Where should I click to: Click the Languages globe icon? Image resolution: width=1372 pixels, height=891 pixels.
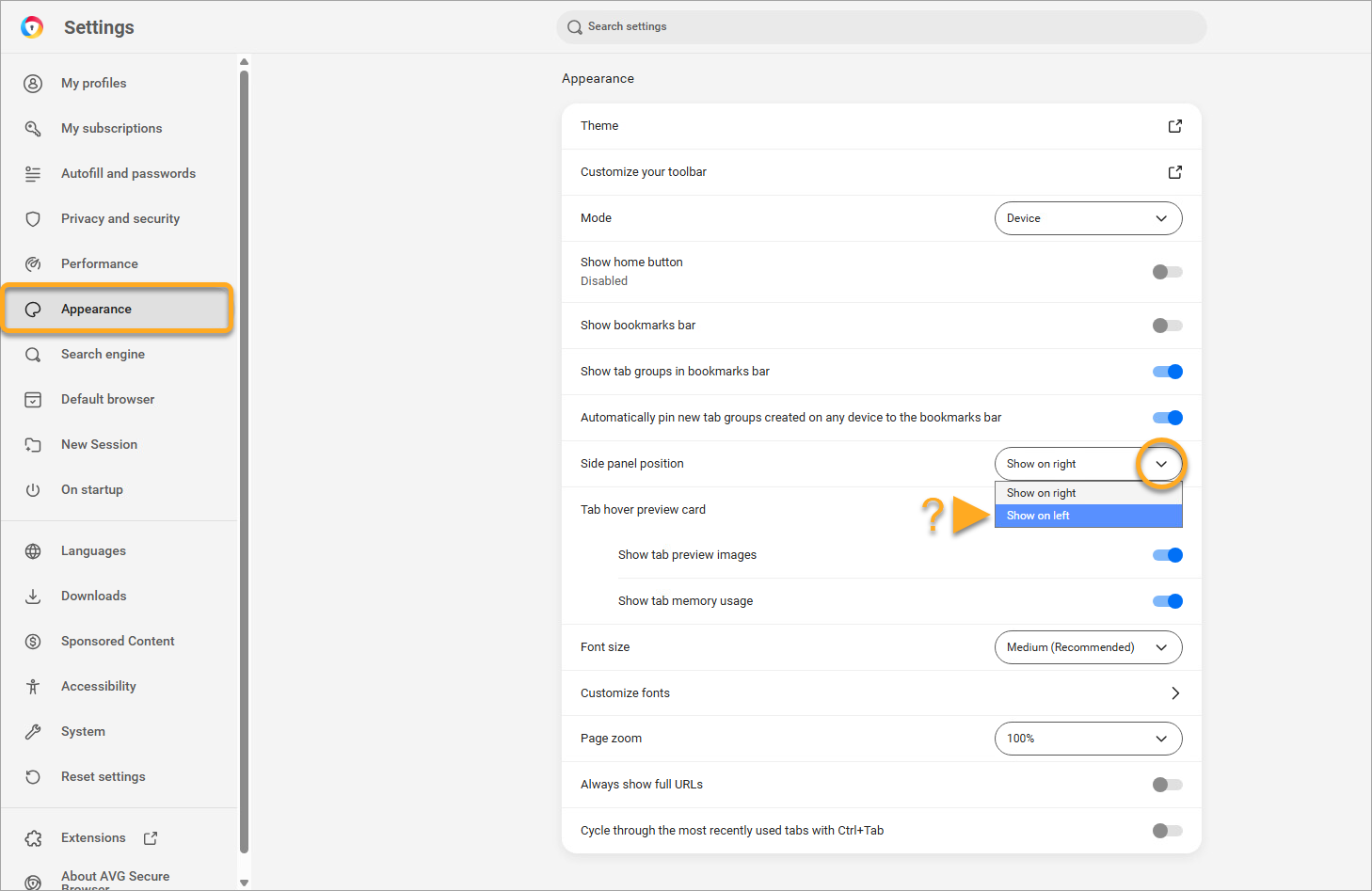pyautogui.click(x=33, y=551)
